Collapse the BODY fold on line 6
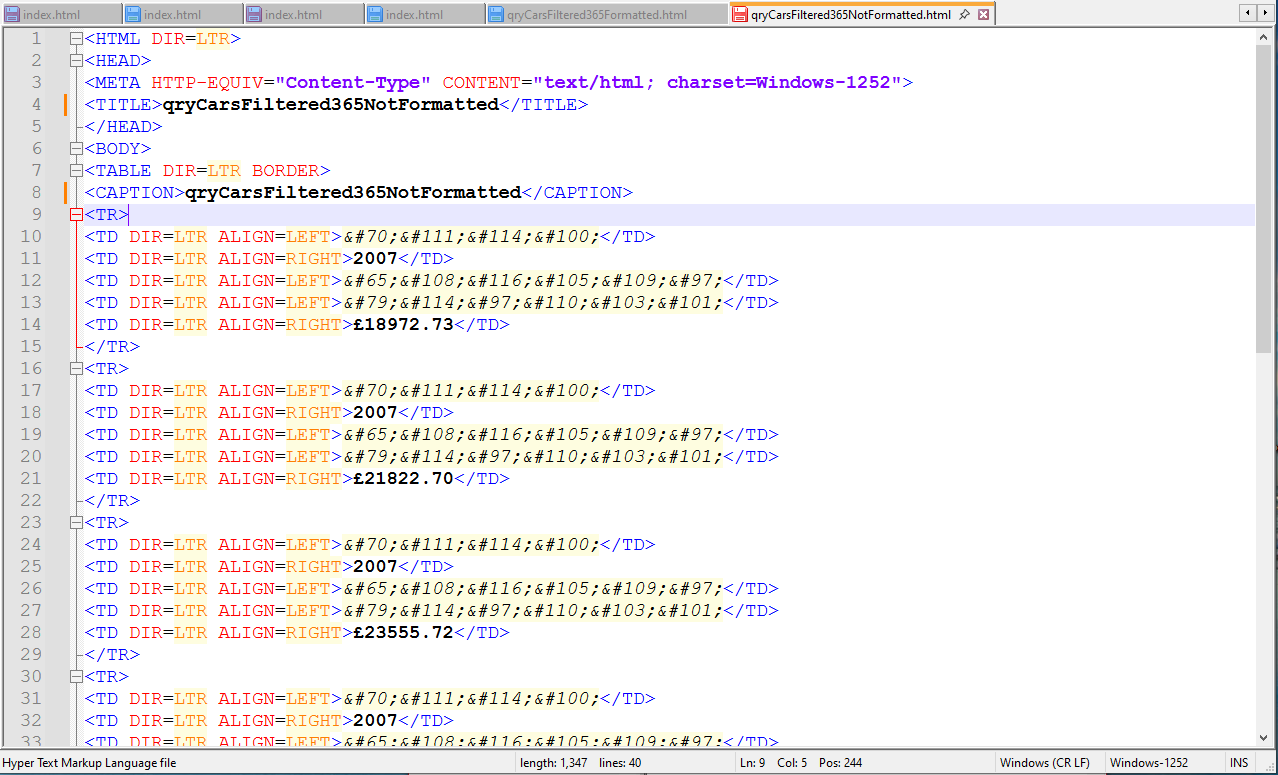The height and width of the screenshot is (775, 1278). coord(76,148)
